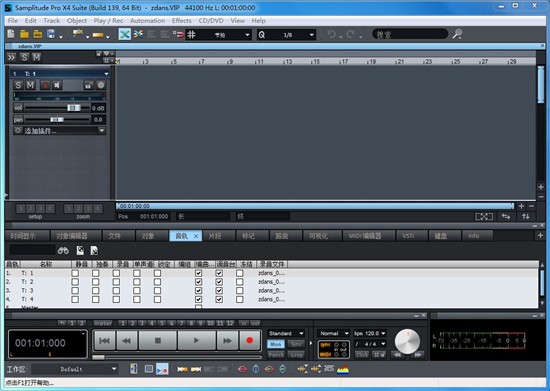Viewport: 550px width, 391px height.
Task: Click the plus zoom-in icon beside position bar
Action: (521, 206)
